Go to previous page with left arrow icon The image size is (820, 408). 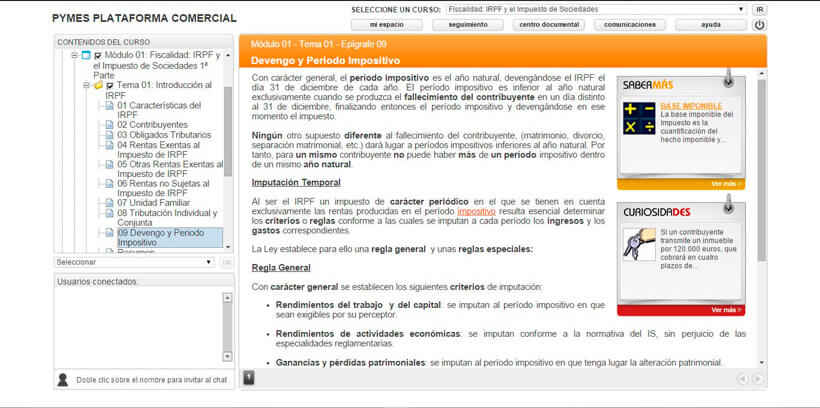click(x=743, y=379)
